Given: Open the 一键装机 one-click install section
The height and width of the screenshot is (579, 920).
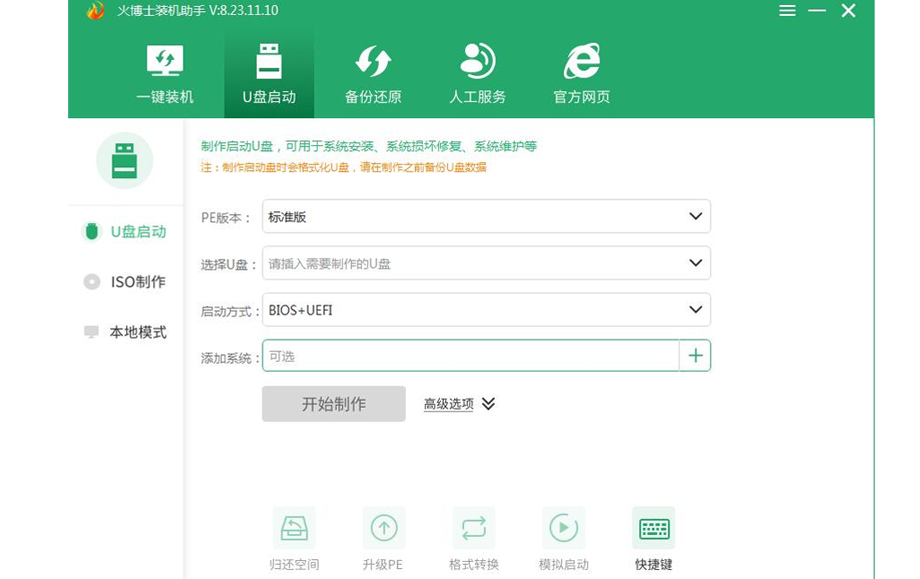Looking at the screenshot, I should coord(165,75).
